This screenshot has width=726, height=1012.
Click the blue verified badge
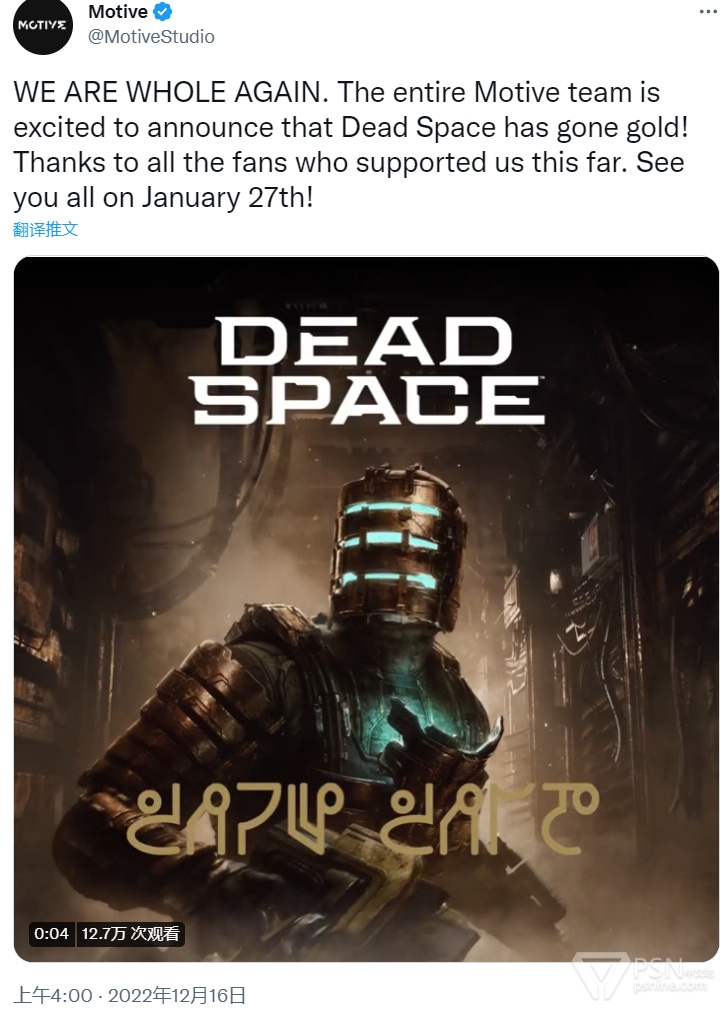tap(163, 12)
